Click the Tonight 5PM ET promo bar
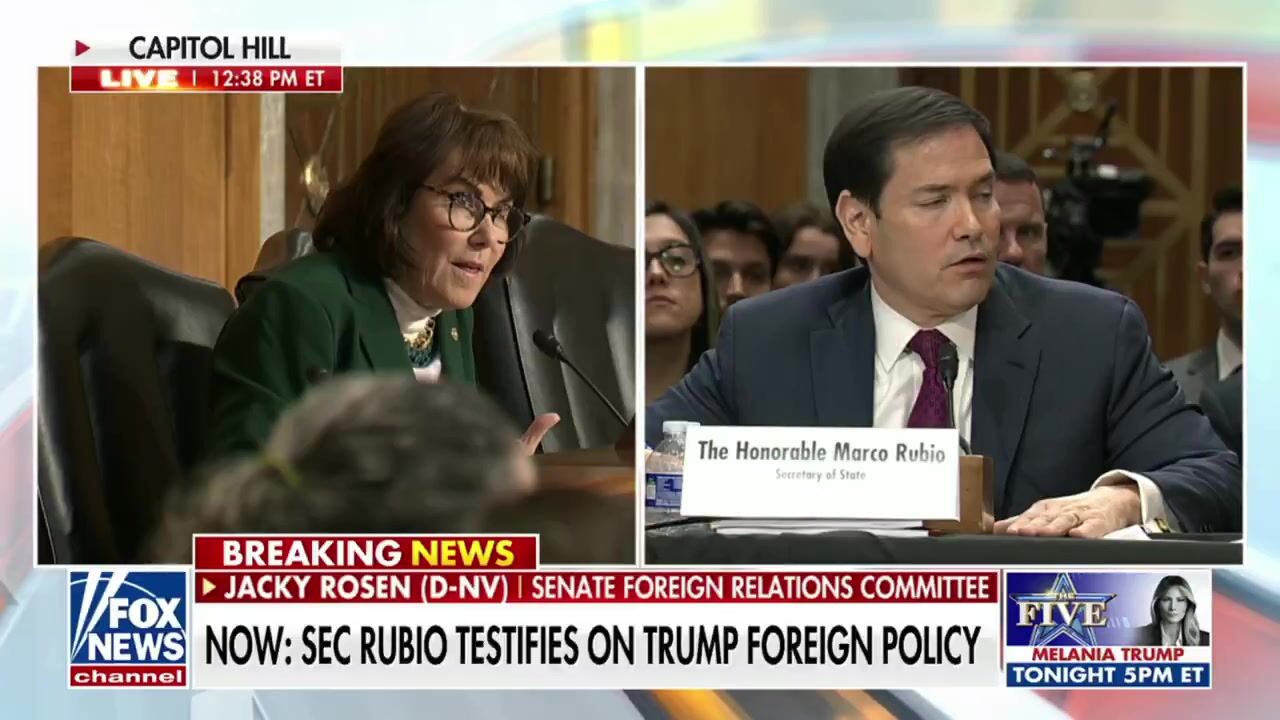 pyautogui.click(x=1108, y=675)
